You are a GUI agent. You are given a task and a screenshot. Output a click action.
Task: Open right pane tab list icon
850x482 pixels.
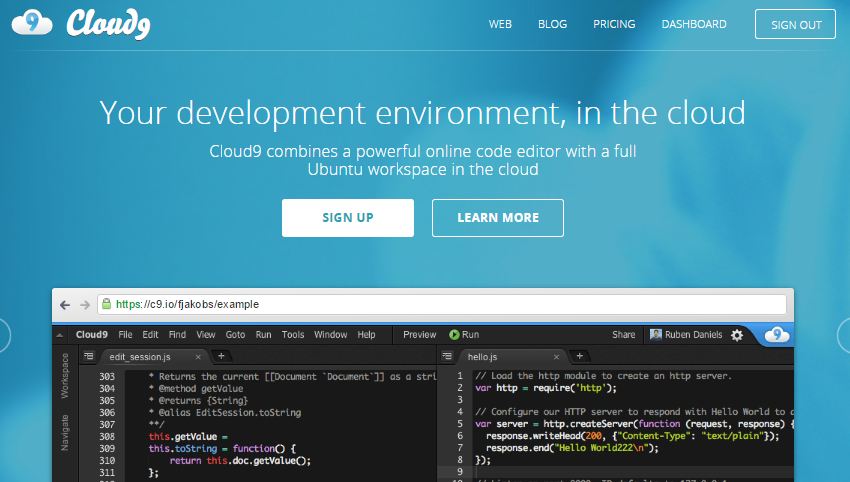tap(447, 356)
